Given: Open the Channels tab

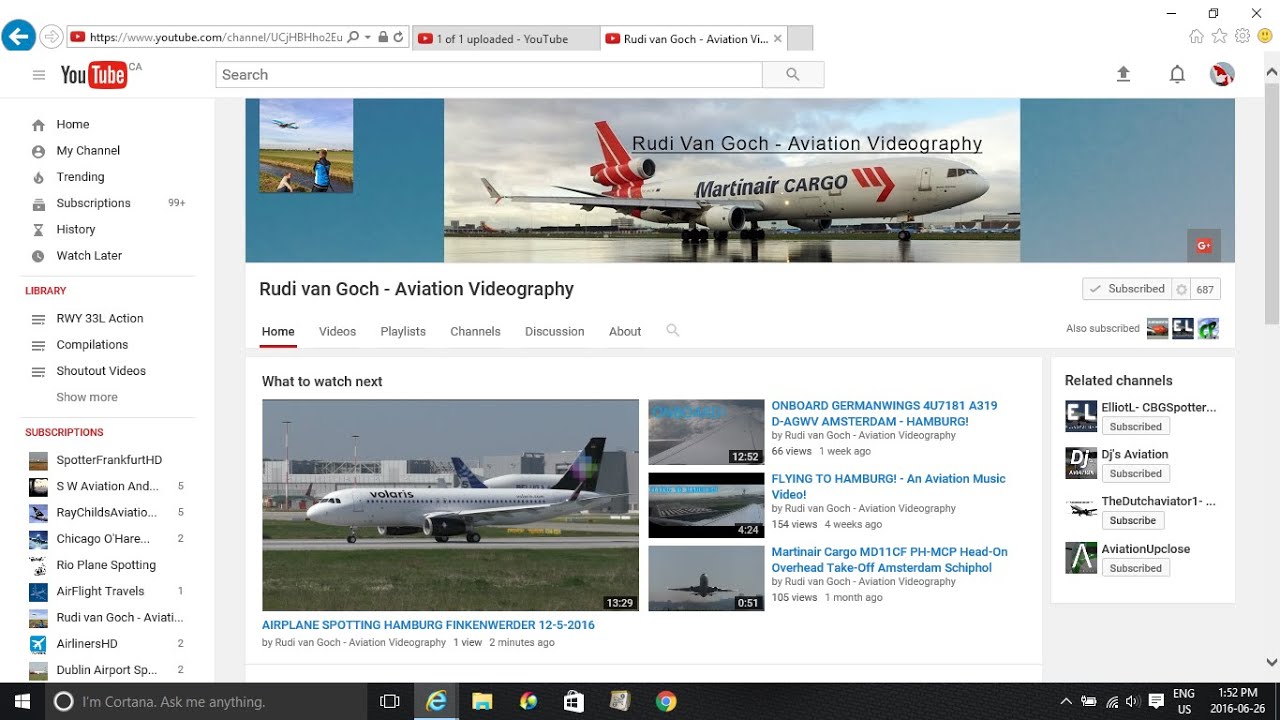Looking at the screenshot, I should click(x=475, y=331).
